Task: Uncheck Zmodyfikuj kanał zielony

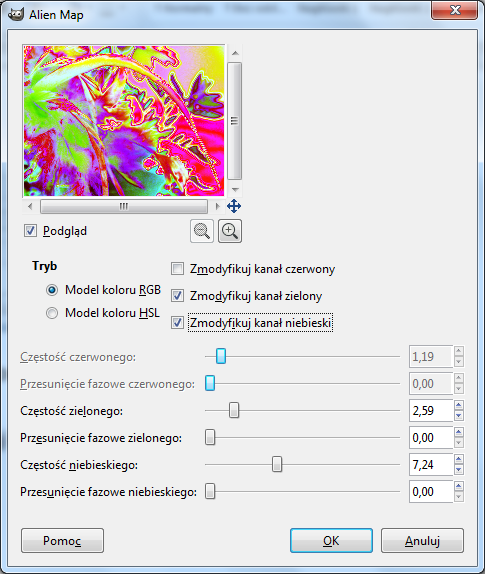Action: point(178,295)
